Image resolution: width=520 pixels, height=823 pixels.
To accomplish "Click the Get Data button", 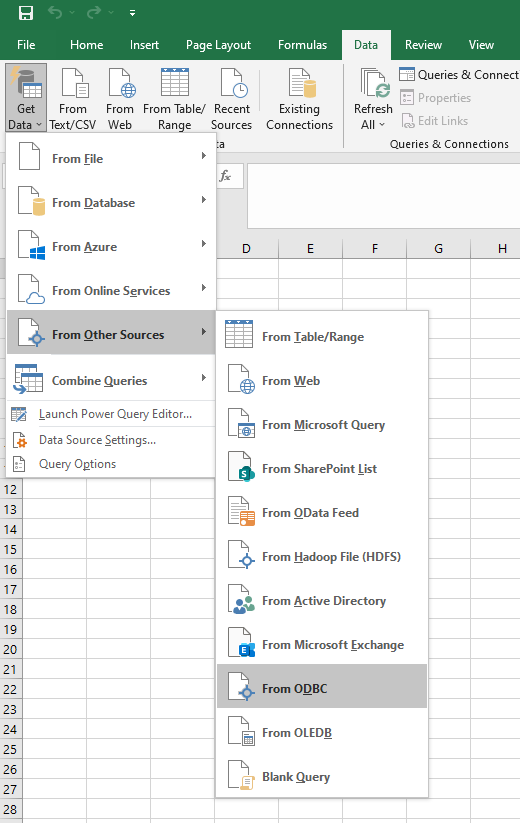I will [26, 98].
